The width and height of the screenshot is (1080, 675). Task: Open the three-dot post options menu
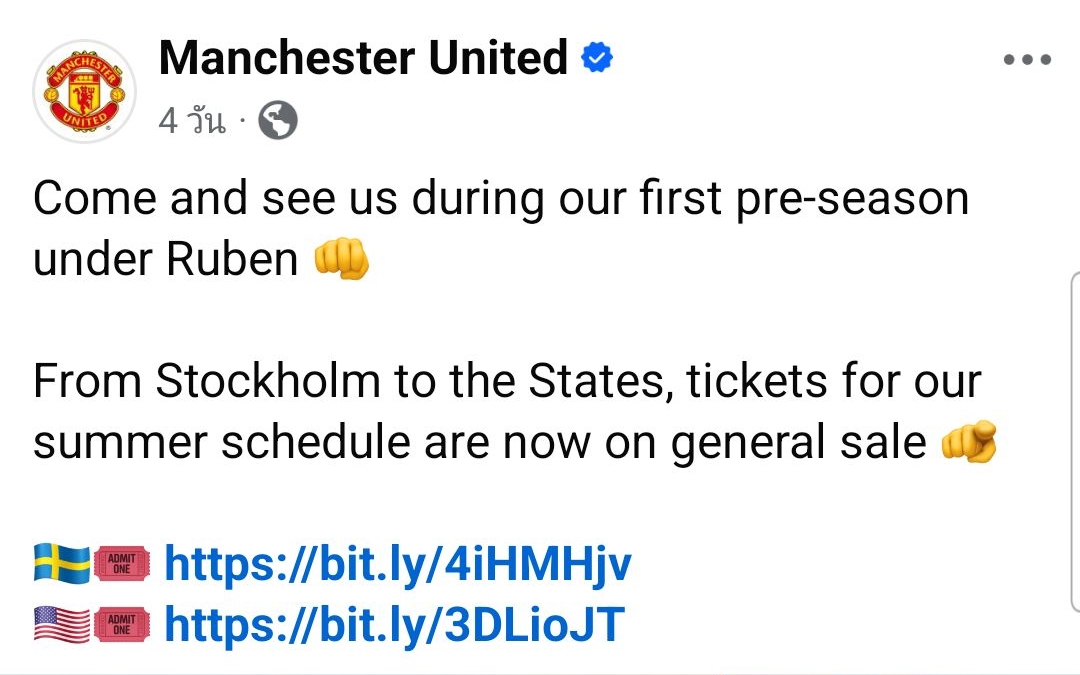click(1027, 59)
